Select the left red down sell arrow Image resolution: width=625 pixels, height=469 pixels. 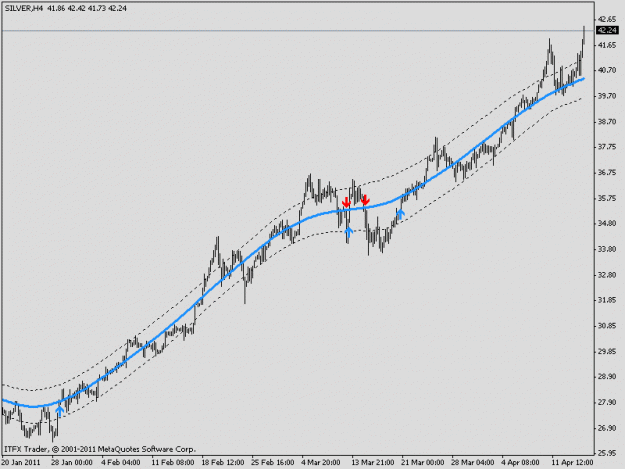pos(346,201)
